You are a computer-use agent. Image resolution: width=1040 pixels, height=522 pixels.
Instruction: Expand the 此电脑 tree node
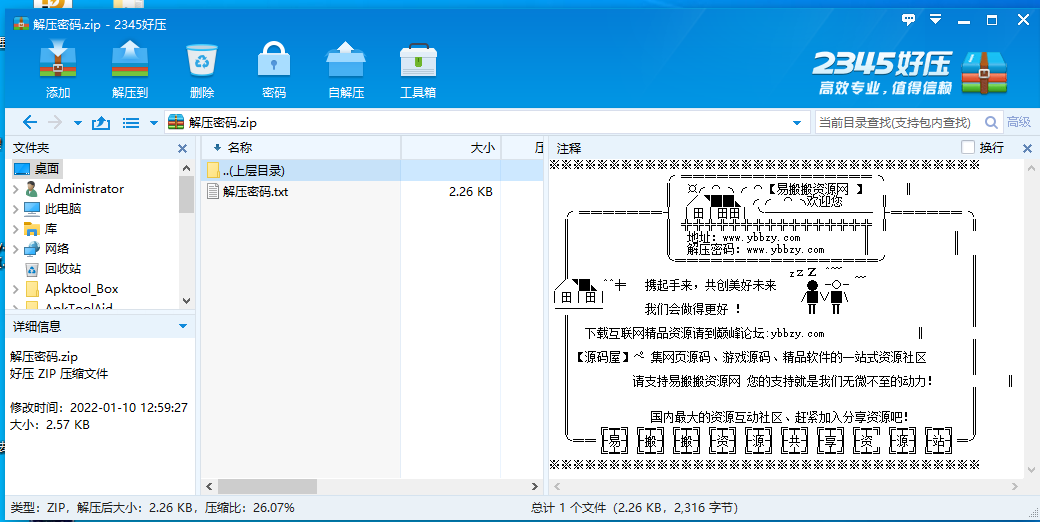point(16,209)
